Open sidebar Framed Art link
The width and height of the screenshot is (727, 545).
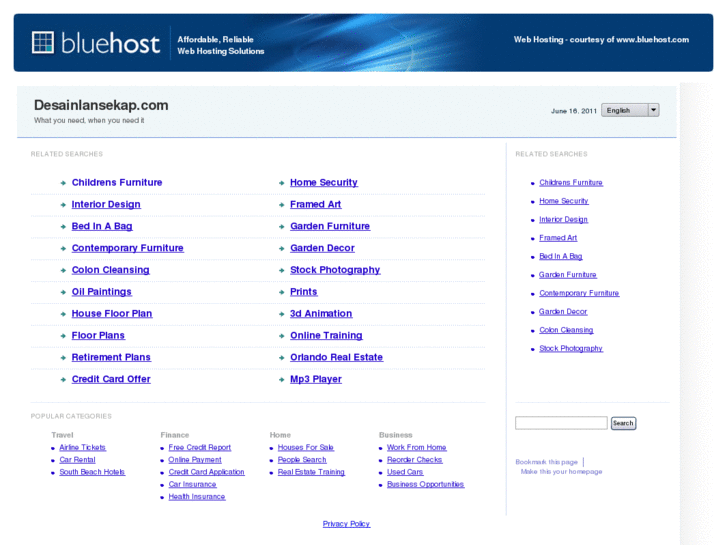[558, 237]
